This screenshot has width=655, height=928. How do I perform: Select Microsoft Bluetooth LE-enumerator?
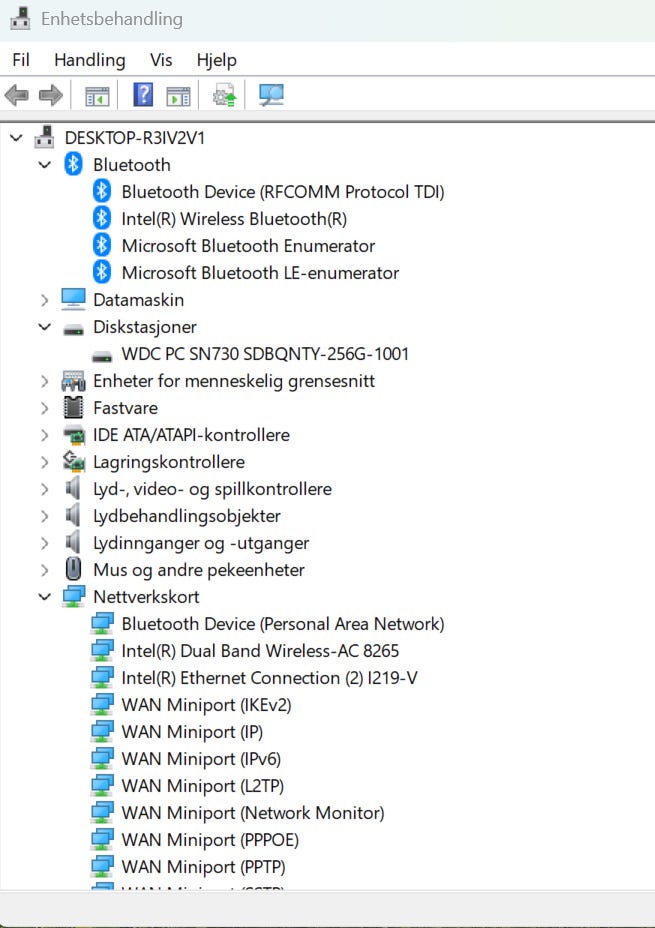point(260,273)
